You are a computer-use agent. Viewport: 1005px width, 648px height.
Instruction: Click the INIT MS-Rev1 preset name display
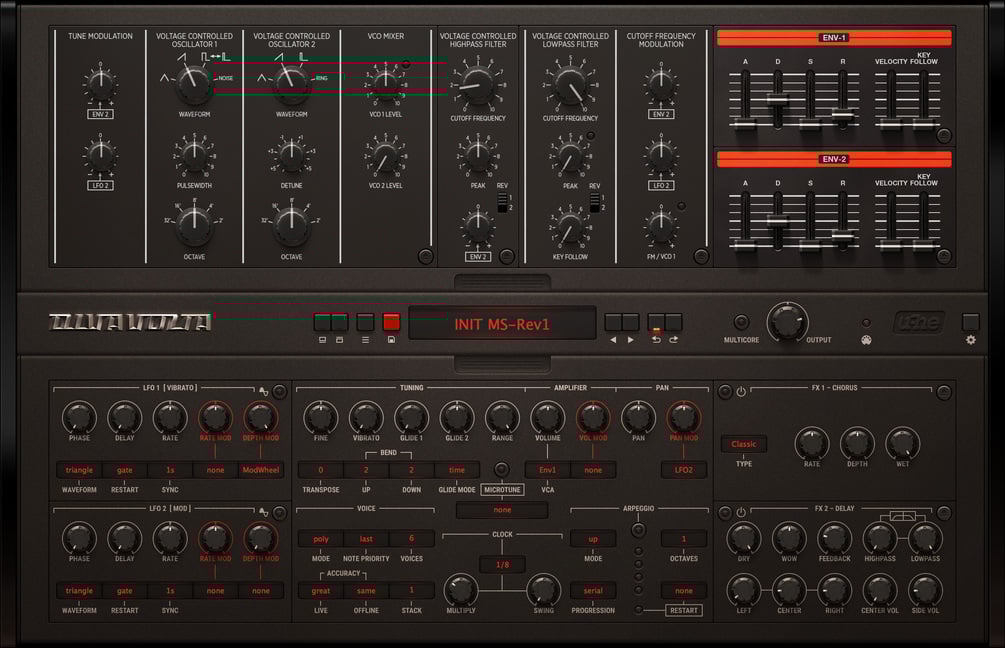click(x=502, y=323)
